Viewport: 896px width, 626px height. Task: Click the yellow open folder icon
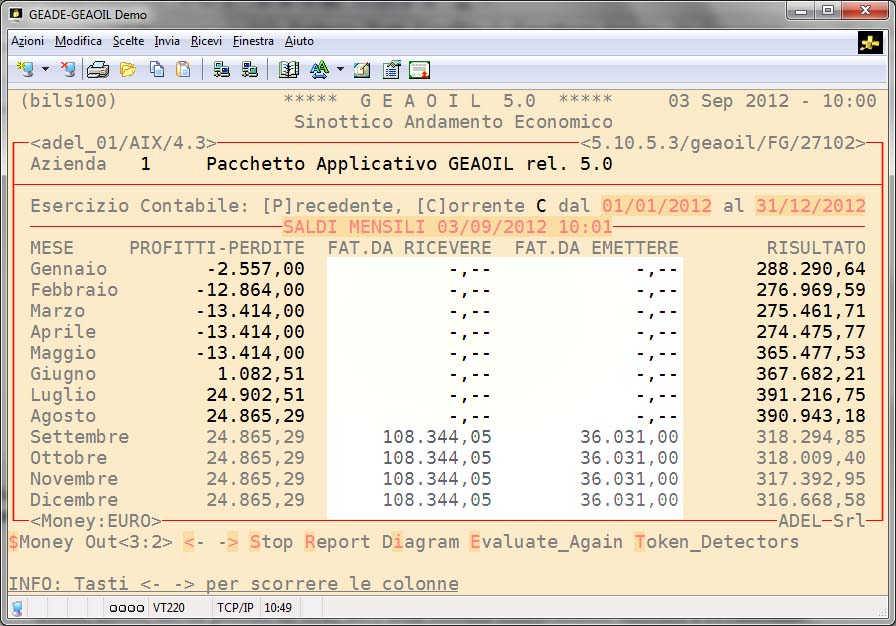pyautogui.click(x=128, y=70)
